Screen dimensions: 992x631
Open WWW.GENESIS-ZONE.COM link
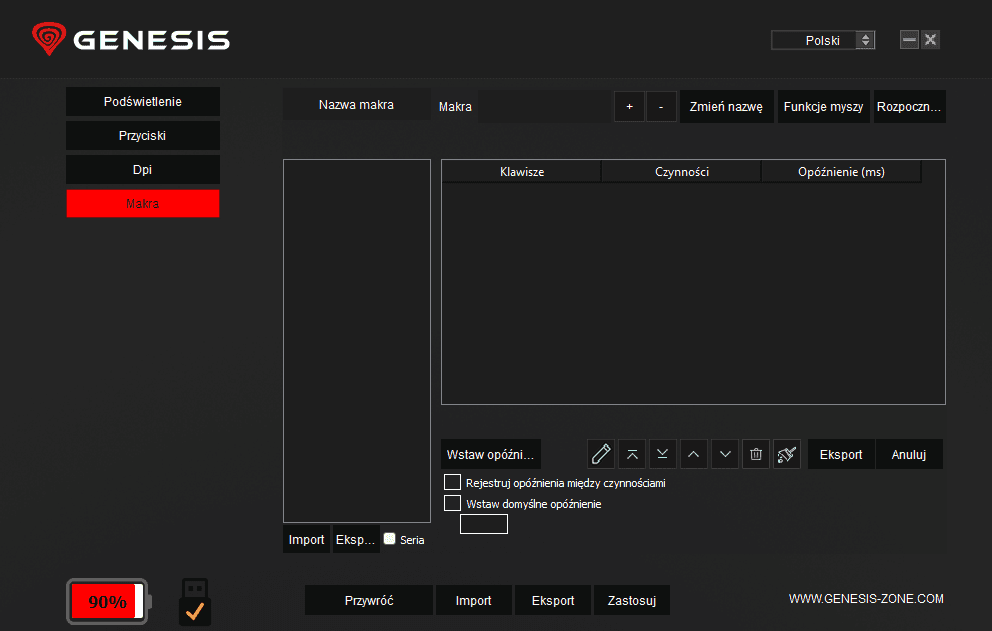(866, 599)
